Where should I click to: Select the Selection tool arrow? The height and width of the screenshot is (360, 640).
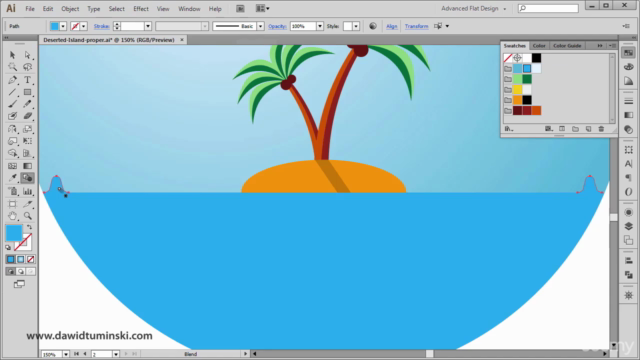12,55
